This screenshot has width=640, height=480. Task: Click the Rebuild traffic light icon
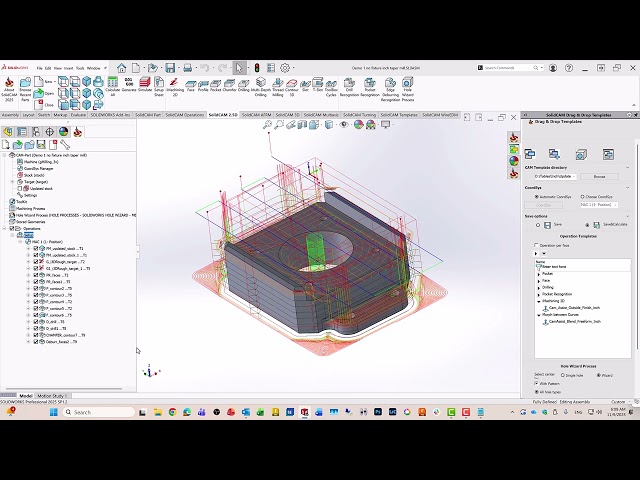(257, 68)
